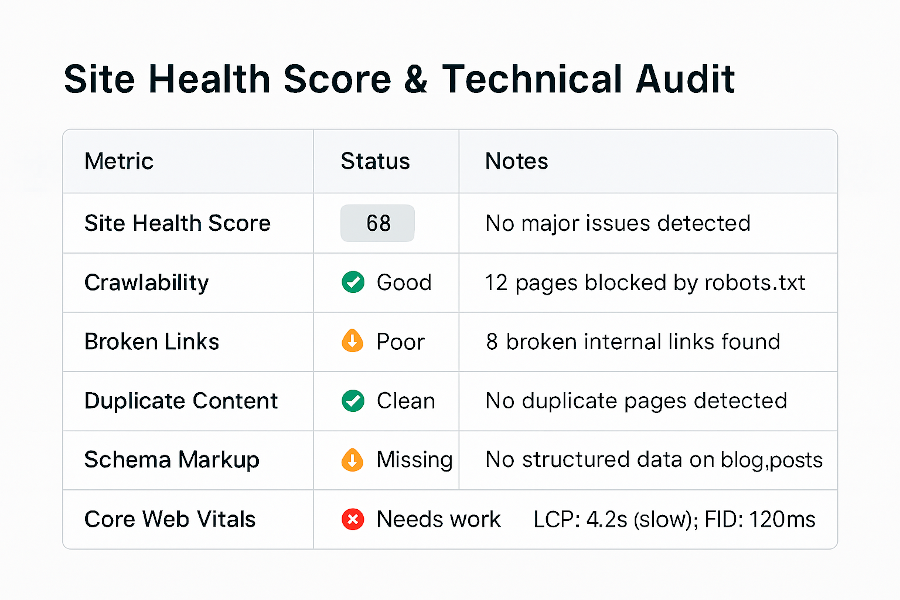
Task: Click the Schema Markup row label
Action: click(171, 460)
